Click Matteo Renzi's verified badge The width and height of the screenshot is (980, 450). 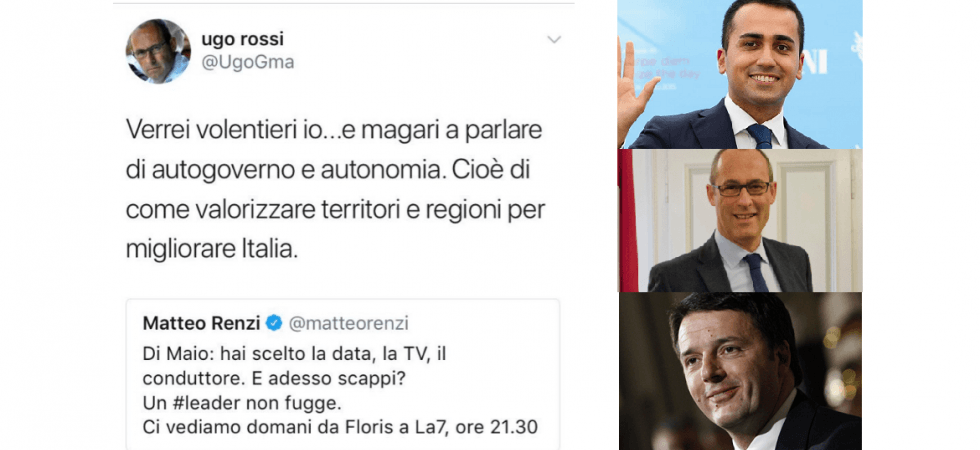[274, 322]
